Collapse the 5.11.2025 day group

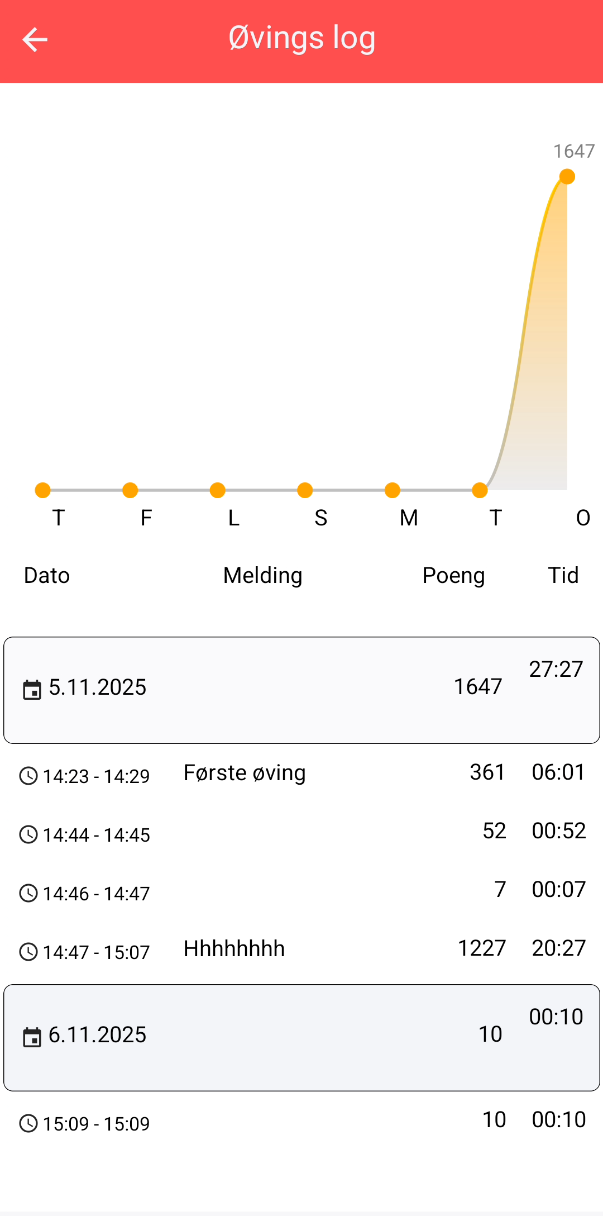(301, 689)
